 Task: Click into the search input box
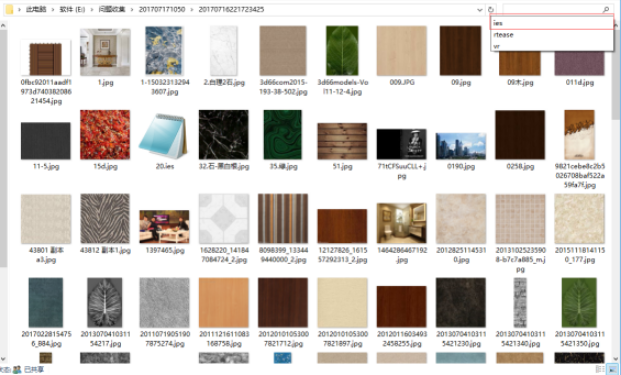(552, 9)
